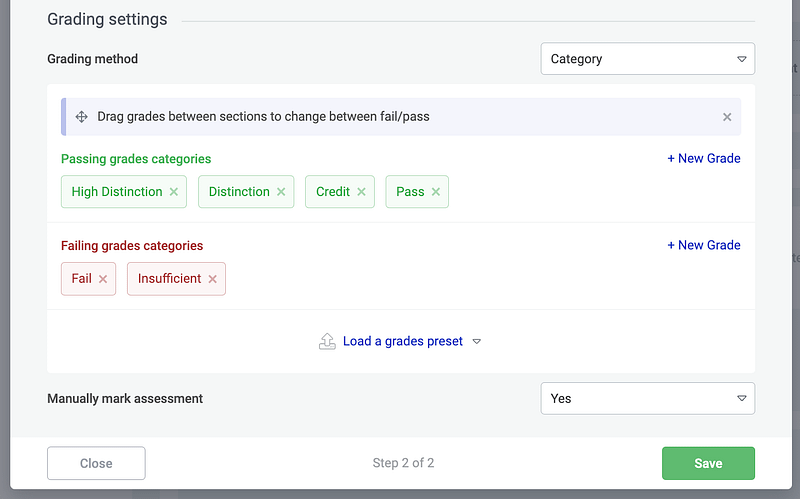Remove the High Distinction grade

point(174,192)
